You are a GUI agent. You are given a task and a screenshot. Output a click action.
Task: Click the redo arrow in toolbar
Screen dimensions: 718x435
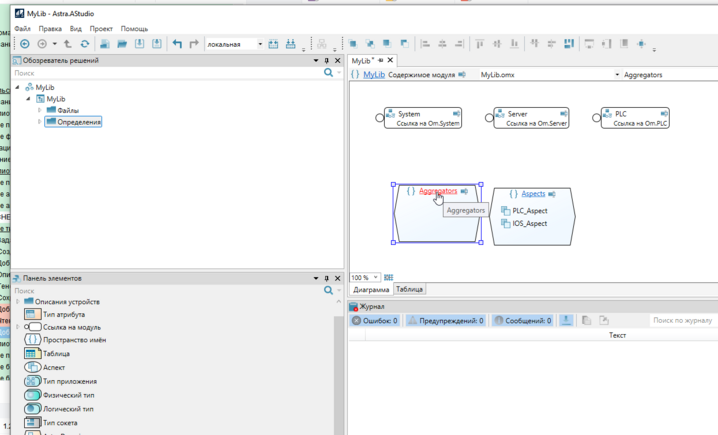194,44
